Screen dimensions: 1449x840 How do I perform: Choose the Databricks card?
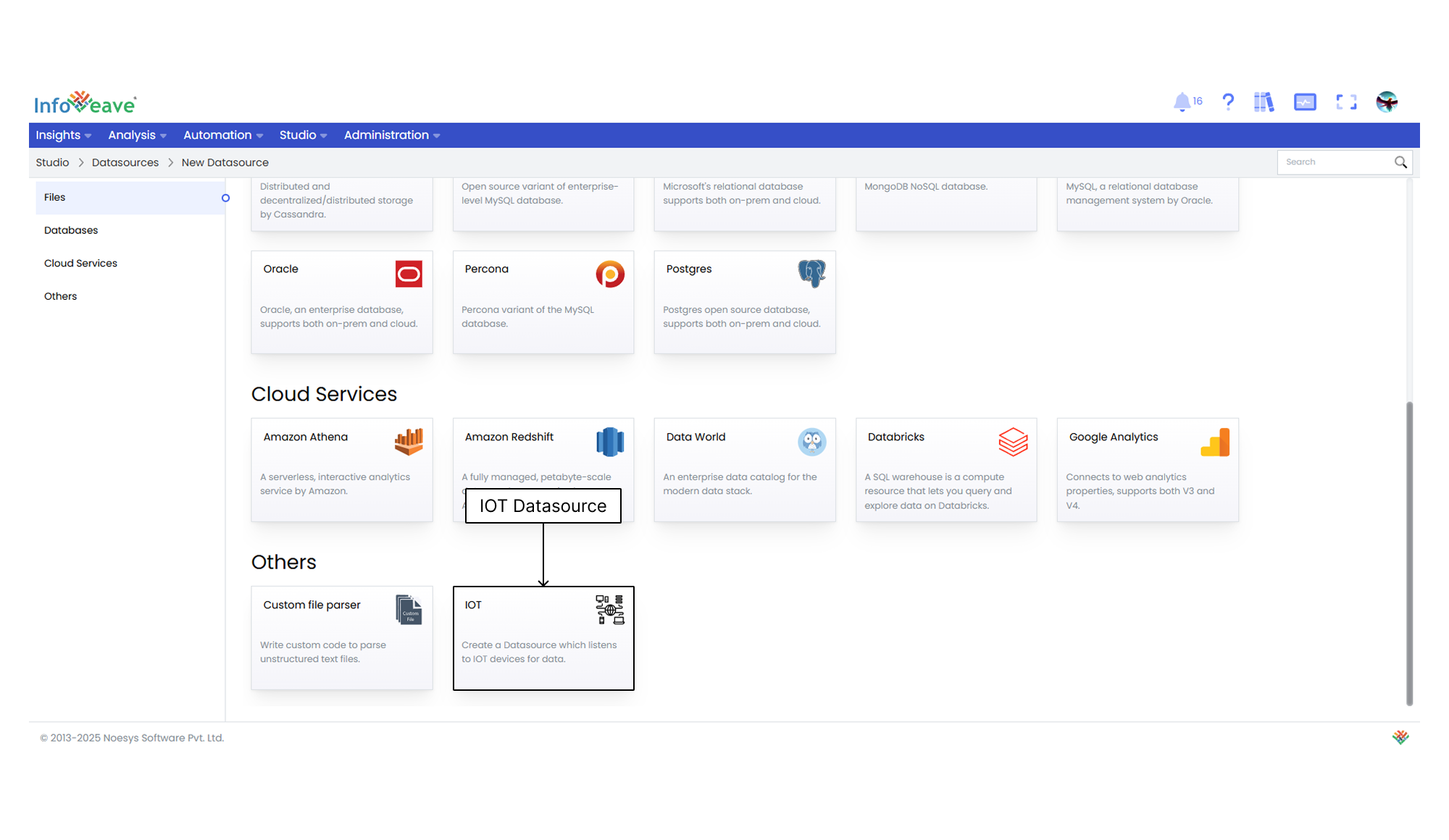946,470
